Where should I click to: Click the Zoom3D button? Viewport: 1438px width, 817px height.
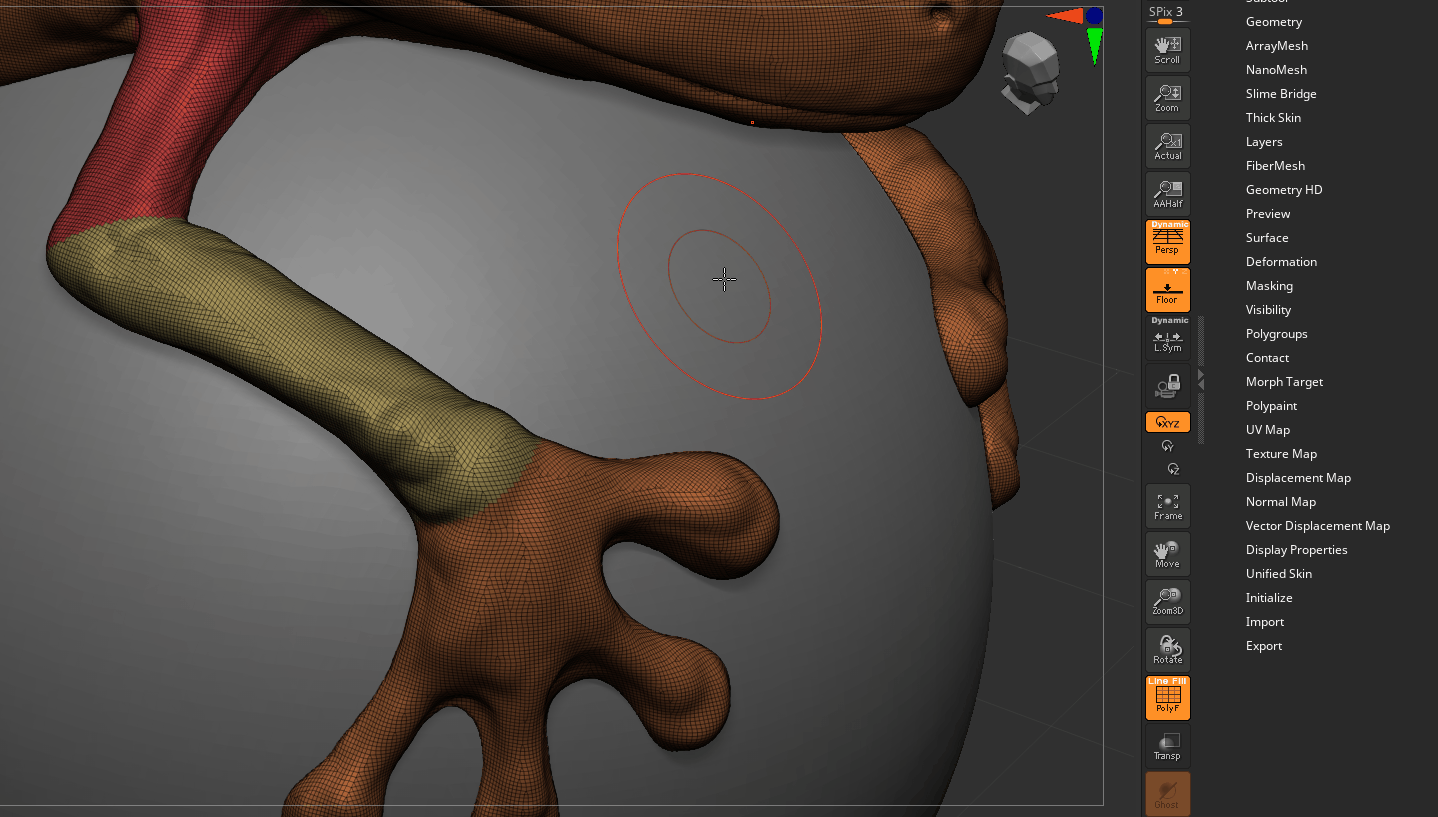tap(1167, 601)
